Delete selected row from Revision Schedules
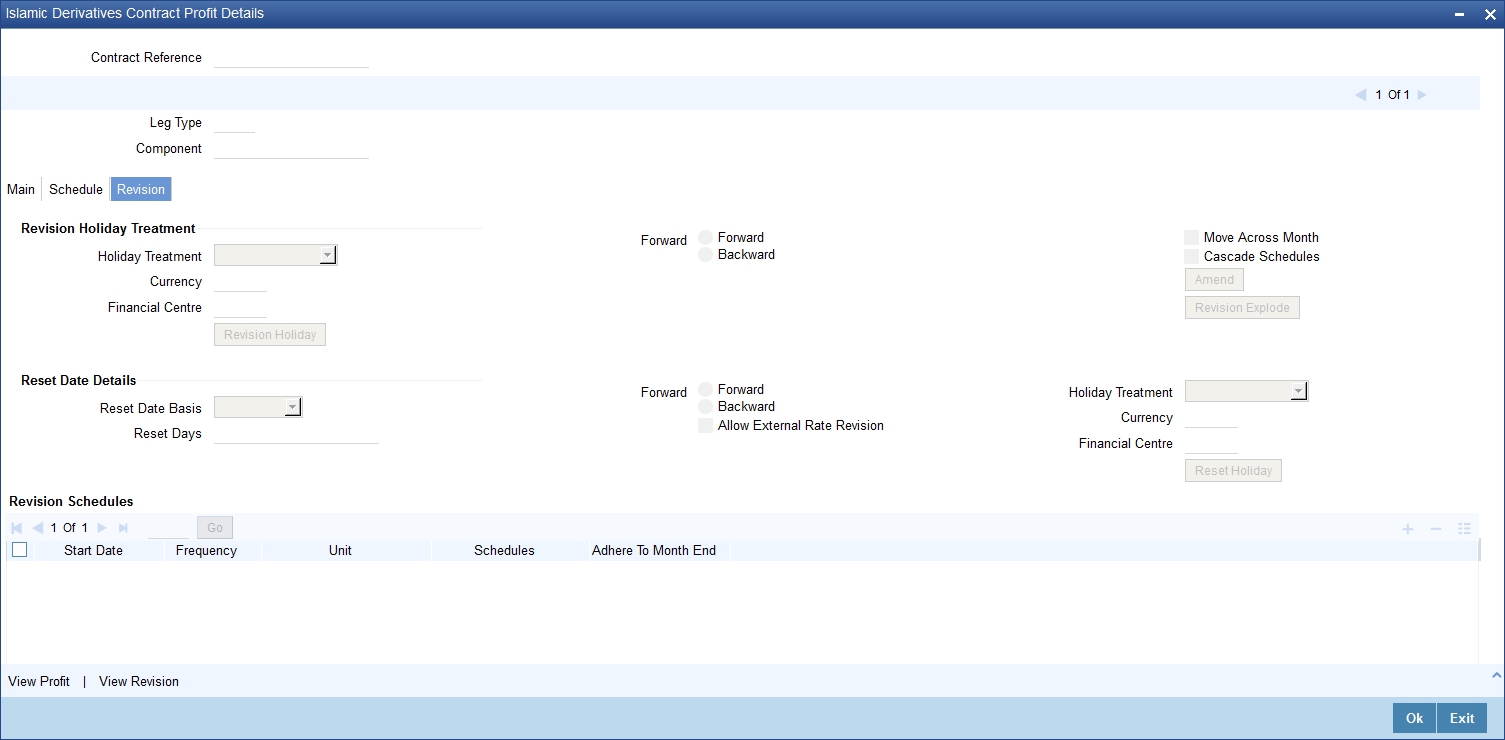Viewport: 1505px width, 740px height. tap(1436, 528)
